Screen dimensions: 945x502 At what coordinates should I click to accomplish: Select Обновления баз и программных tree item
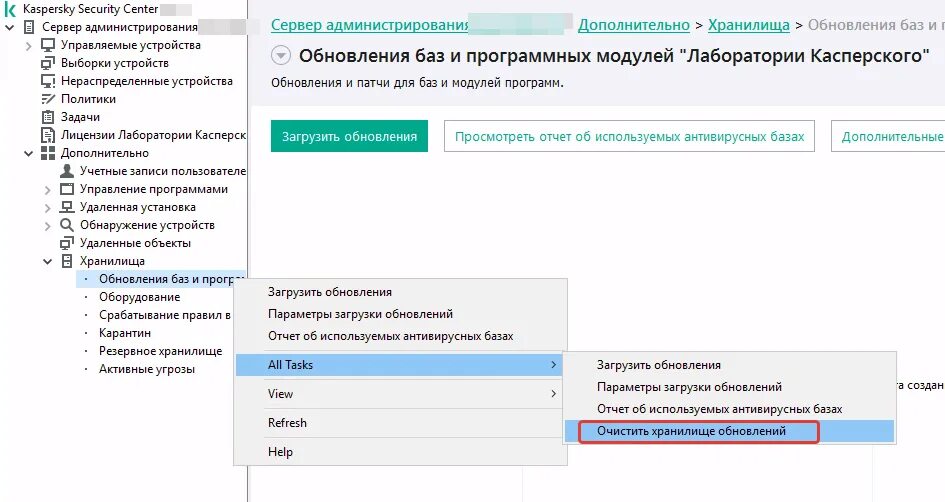(x=163, y=279)
